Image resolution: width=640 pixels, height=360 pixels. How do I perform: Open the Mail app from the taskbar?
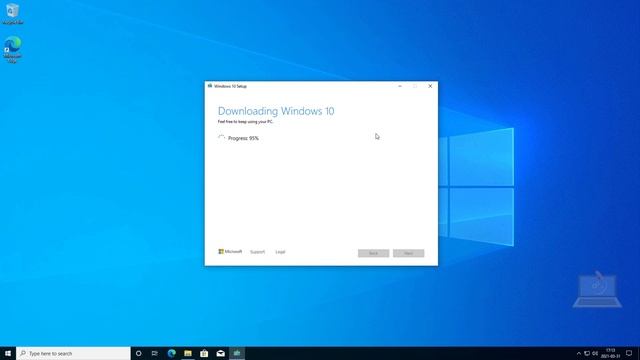(220, 353)
